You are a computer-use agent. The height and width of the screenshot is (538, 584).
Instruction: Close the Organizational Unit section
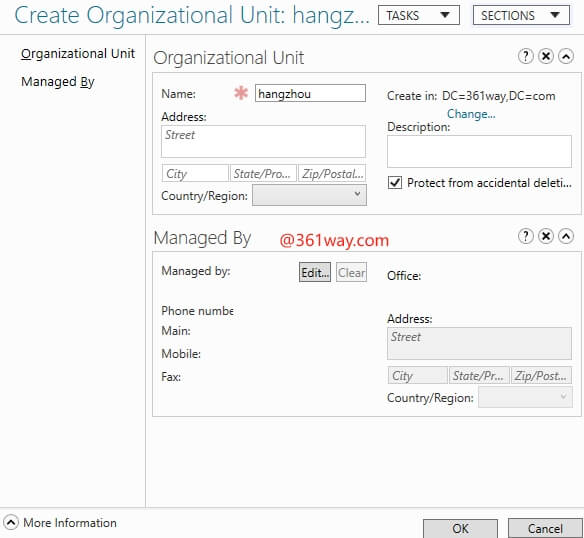tap(546, 57)
